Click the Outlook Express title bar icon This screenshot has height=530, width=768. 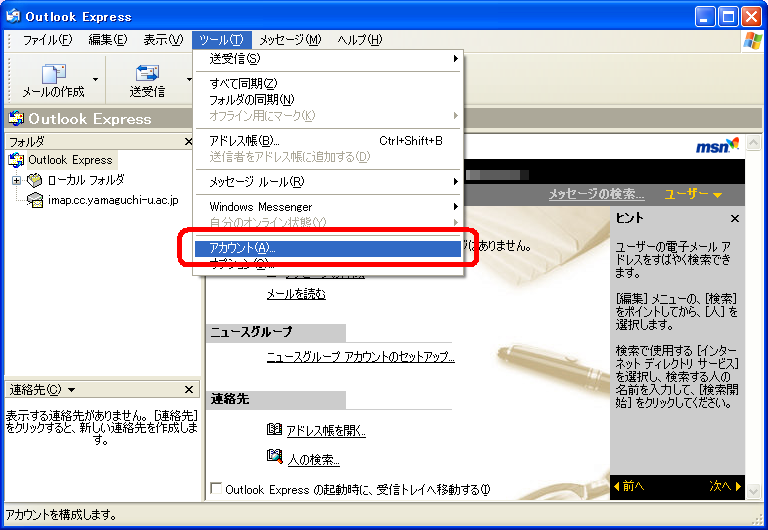(13, 16)
